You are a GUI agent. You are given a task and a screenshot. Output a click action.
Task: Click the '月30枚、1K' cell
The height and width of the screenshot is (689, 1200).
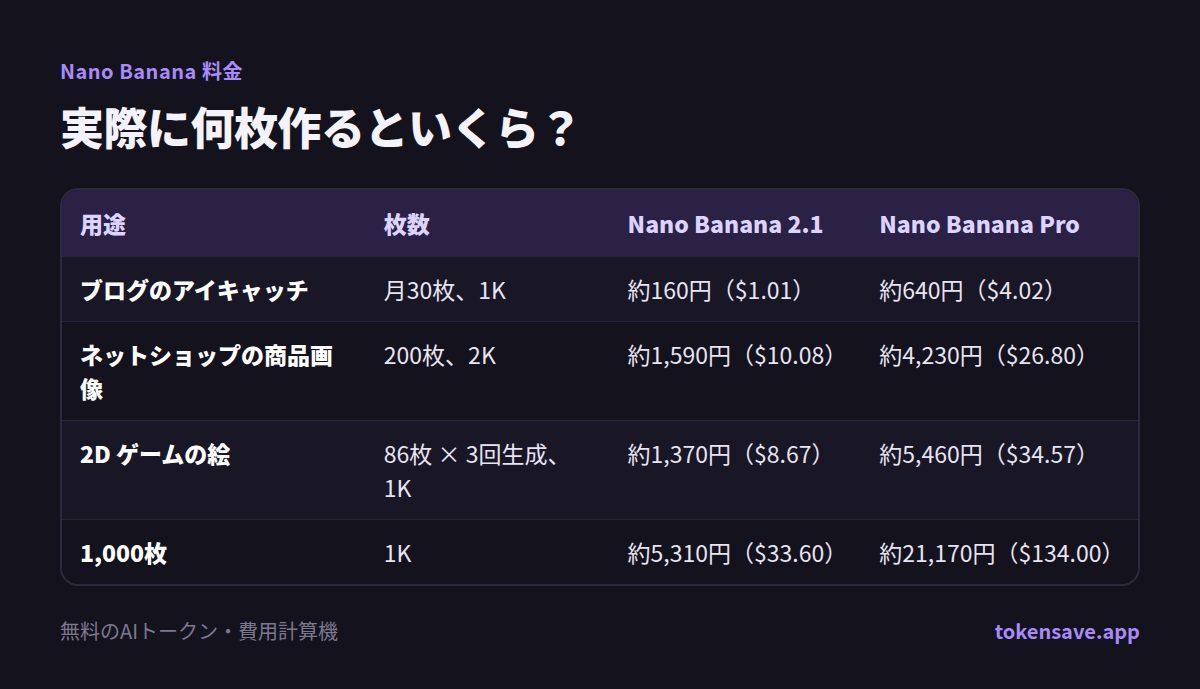coord(445,291)
